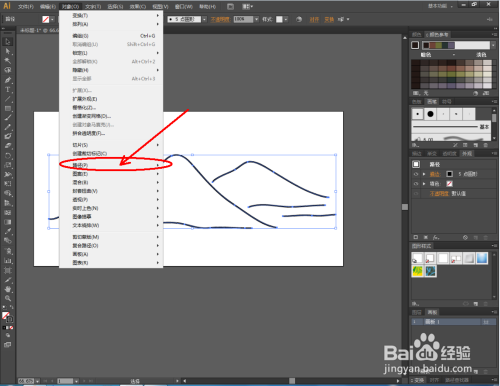
Task: Select the Blend tool
Action: click(x=8, y=241)
